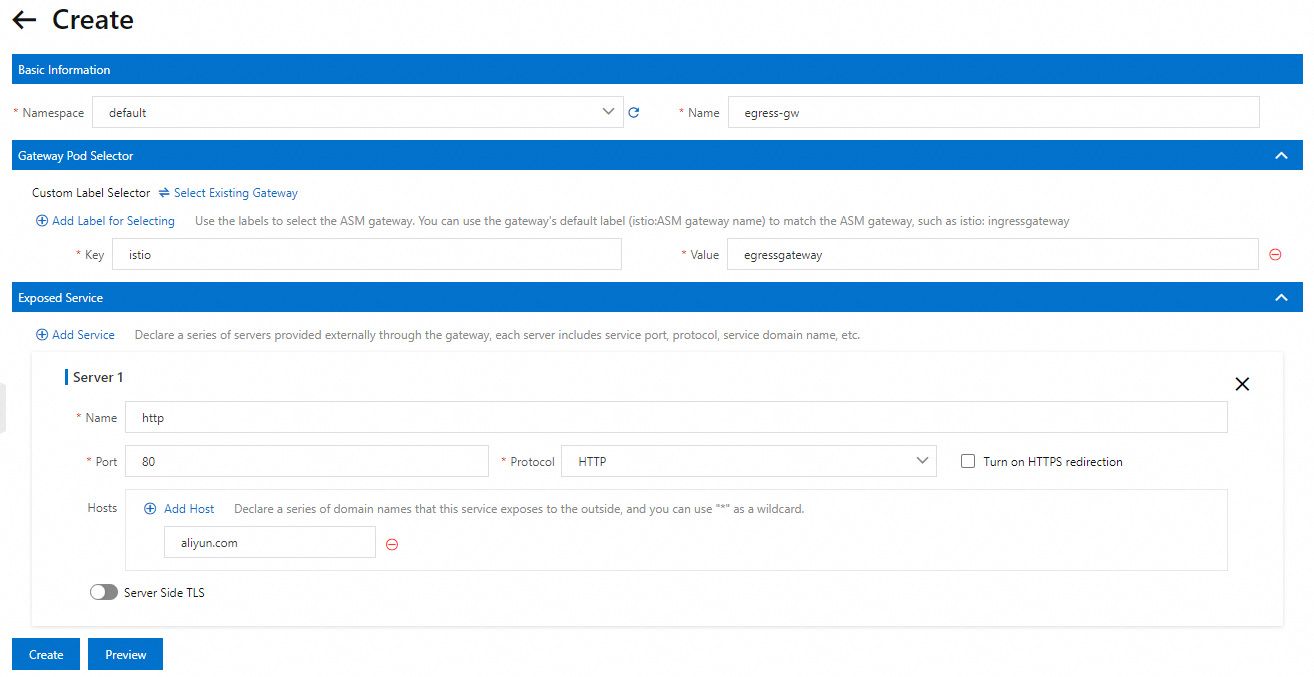Viewport: 1314px width, 677px height.
Task: Click the Select Existing Gateway link
Action: pos(236,193)
